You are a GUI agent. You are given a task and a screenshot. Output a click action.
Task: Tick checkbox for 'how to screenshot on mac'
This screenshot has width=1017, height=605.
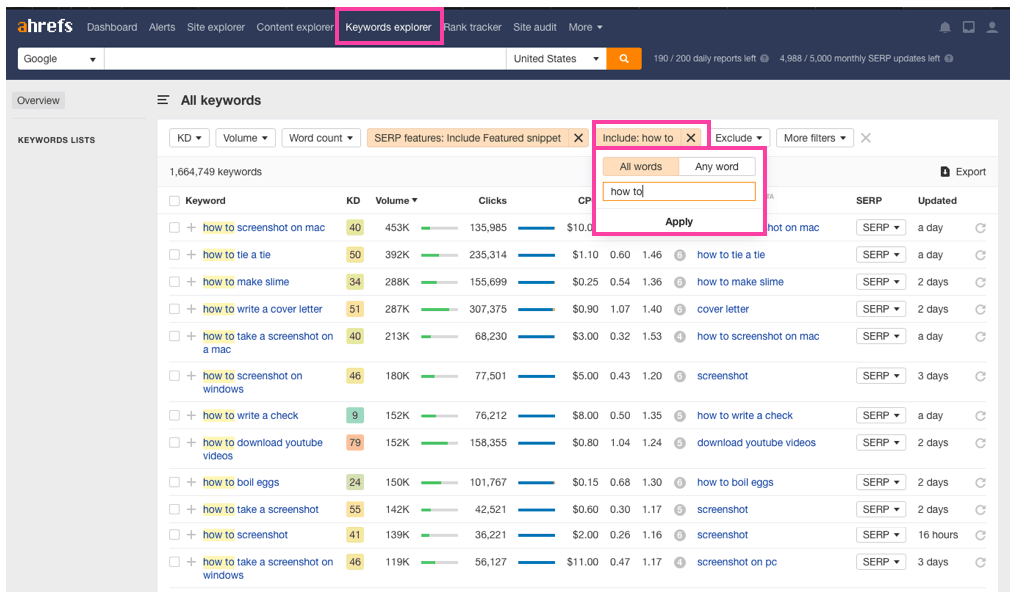coord(175,228)
